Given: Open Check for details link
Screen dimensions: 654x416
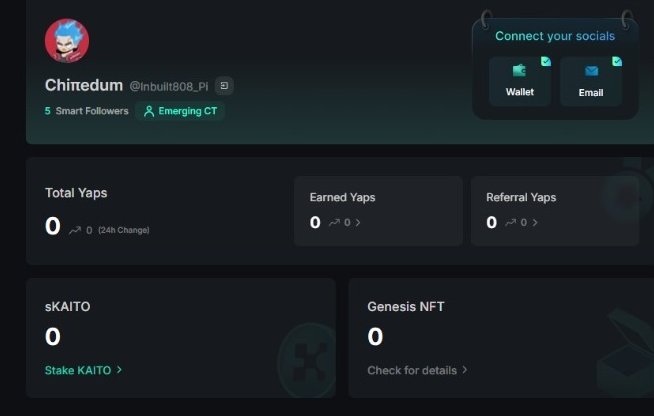Looking at the screenshot, I should [412, 370].
